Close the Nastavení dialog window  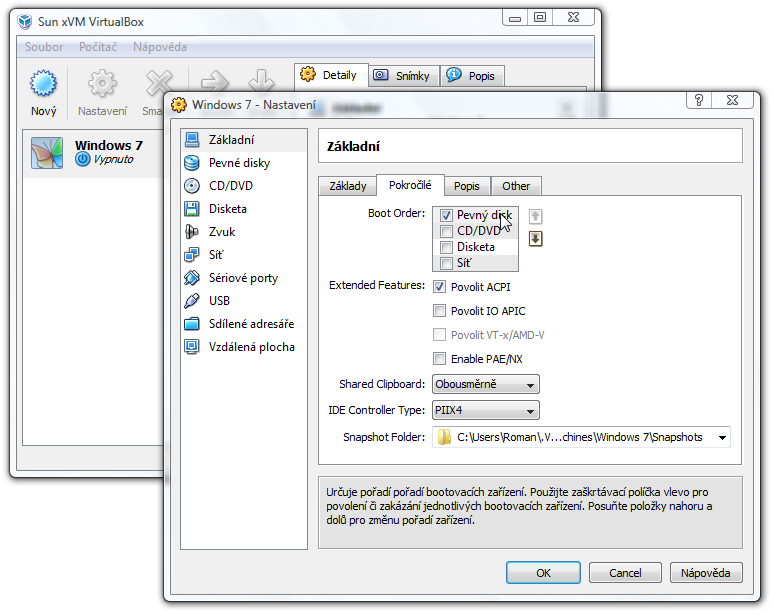coord(732,100)
